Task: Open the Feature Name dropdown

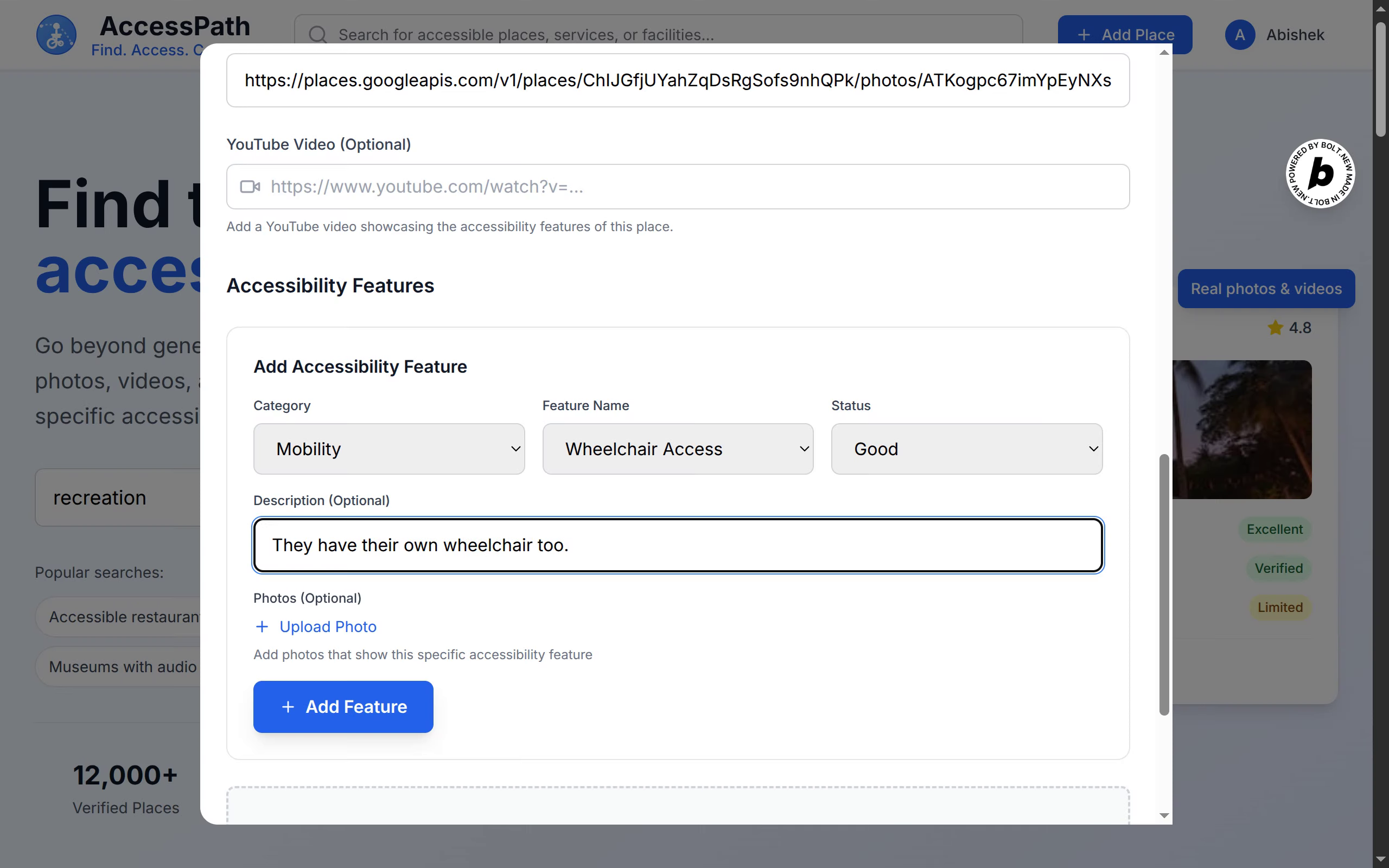Action: click(677, 449)
